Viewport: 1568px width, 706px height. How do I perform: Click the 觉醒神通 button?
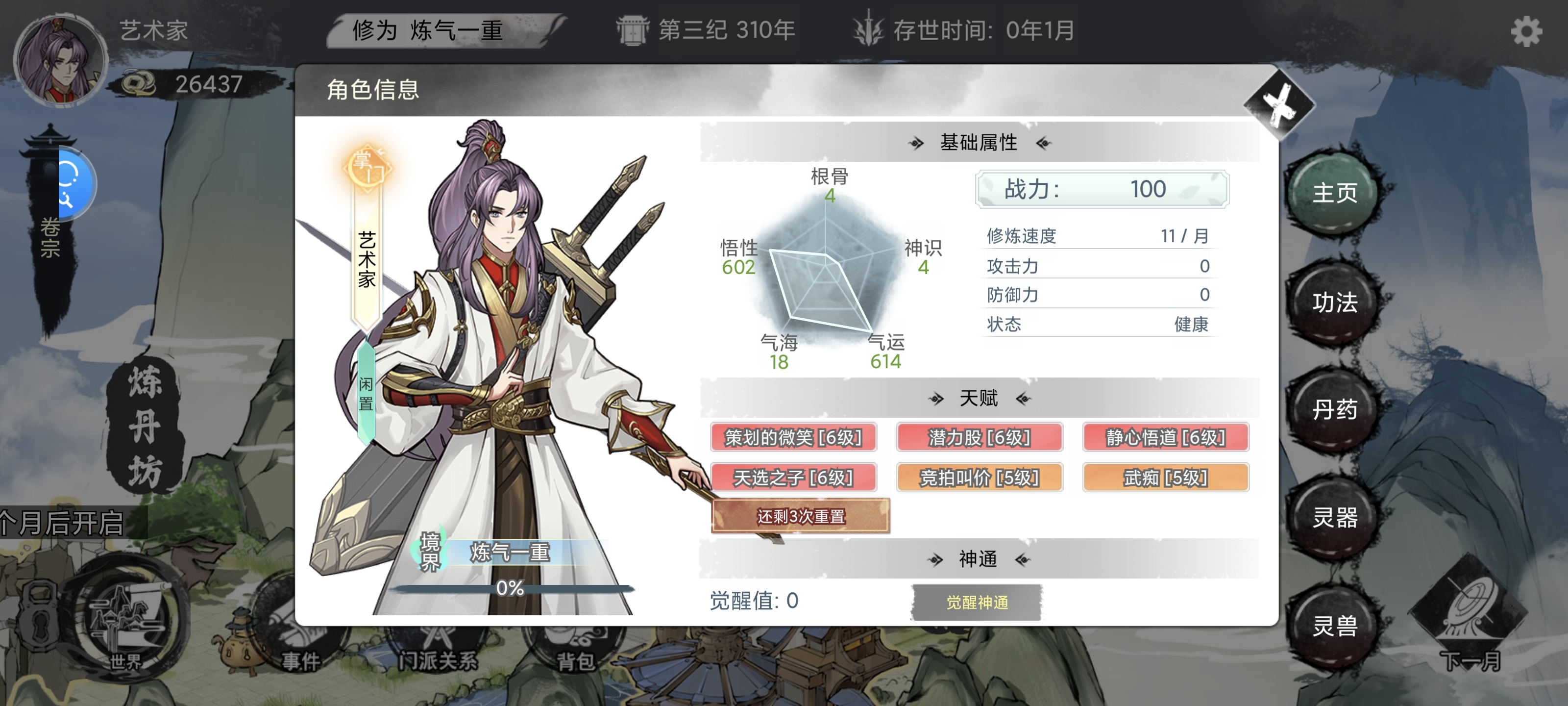tap(977, 602)
